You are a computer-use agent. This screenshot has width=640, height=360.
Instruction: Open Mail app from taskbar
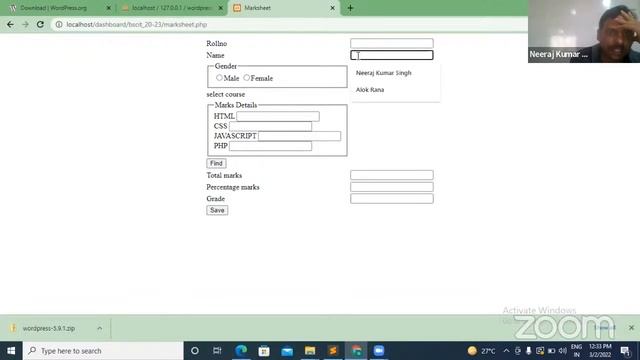pyautogui.click(x=287, y=351)
